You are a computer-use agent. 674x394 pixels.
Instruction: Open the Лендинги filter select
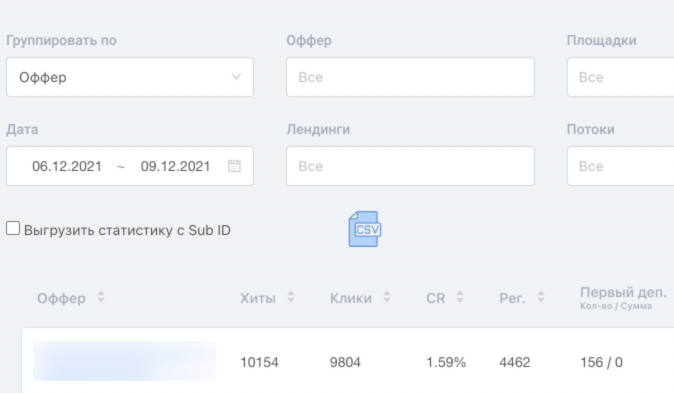pyautogui.click(x=411, y=166)
